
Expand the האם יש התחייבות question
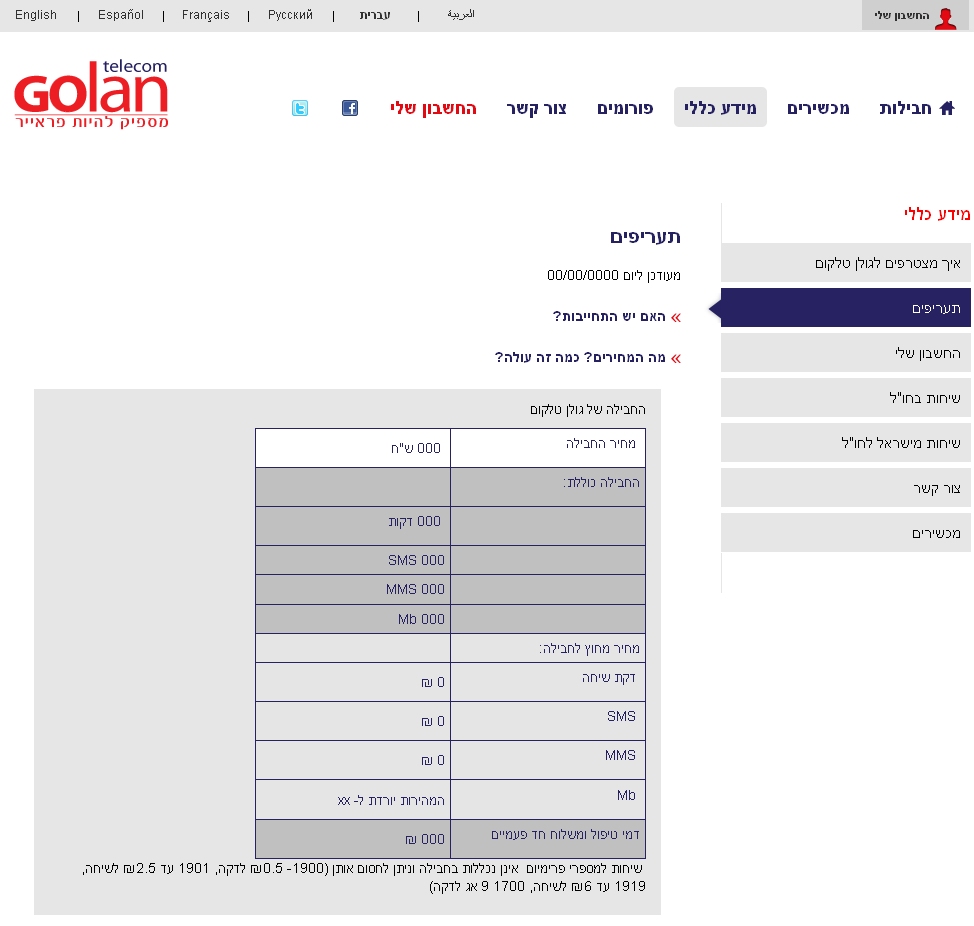609,316
